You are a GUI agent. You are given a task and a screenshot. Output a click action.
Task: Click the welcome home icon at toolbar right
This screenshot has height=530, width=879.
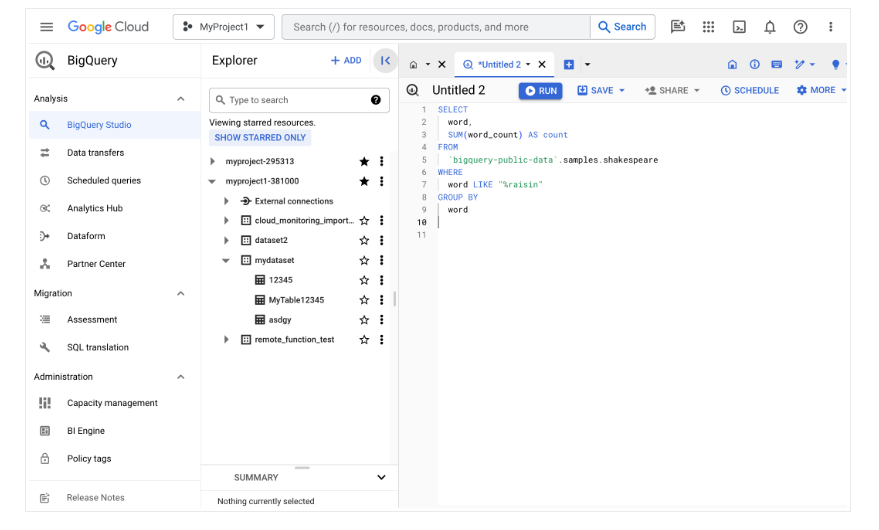[732, 64]
